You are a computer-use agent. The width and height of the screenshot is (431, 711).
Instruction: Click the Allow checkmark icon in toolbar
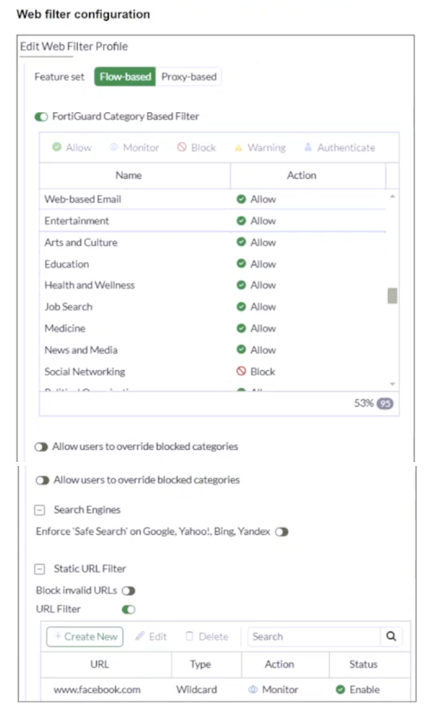tap(57, 147)
